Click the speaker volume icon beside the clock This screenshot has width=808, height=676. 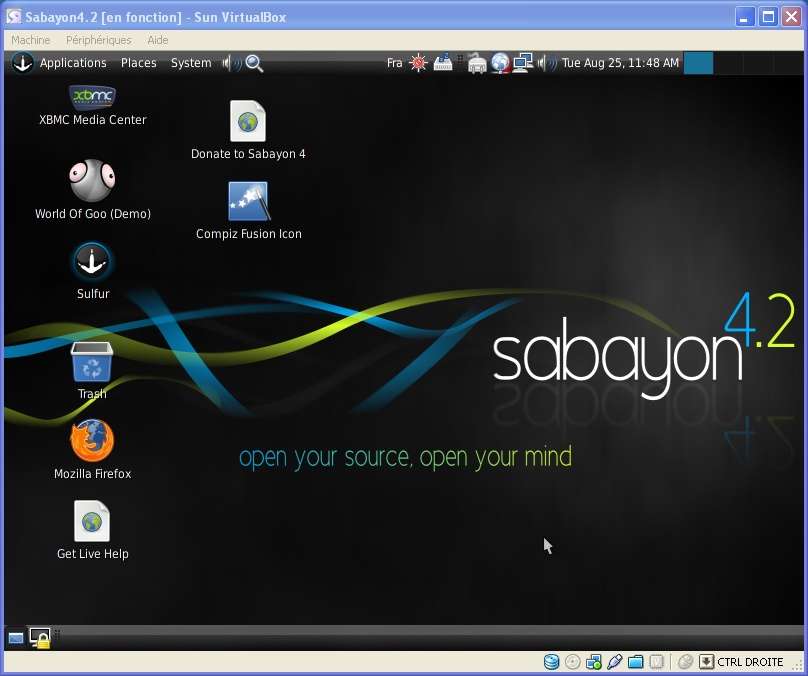pos(547,63)
